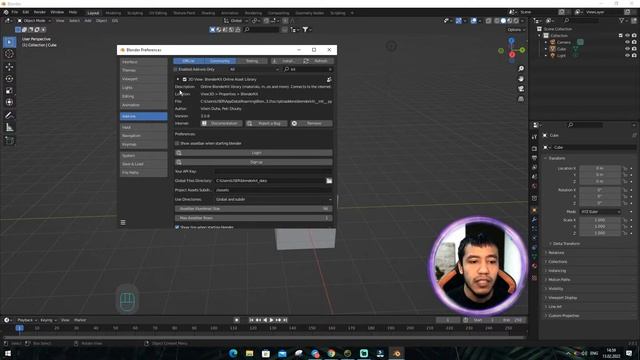Click the Blender logo menu icon
This screenshot has height=360, width=640.
pyautogui.click(x=6, y=12)
